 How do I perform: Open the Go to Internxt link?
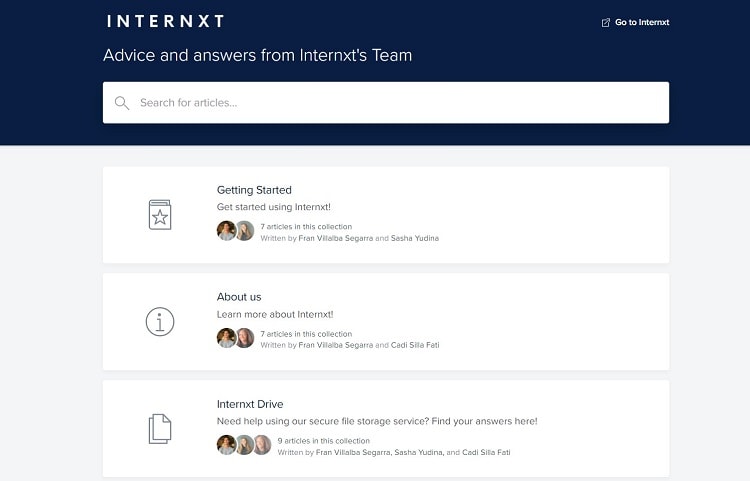[642, 22]
